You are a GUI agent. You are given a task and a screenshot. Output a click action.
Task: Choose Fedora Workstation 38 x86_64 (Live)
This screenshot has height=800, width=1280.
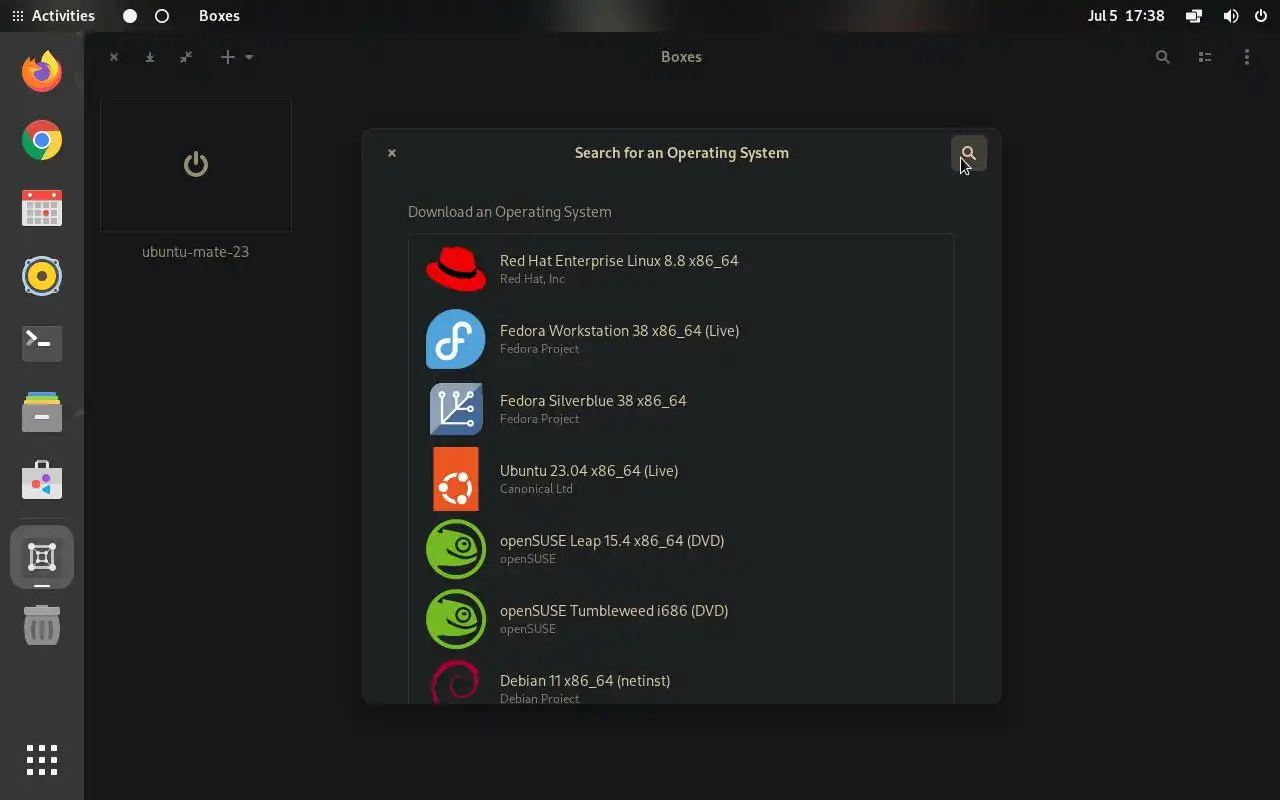click(681, 339)
